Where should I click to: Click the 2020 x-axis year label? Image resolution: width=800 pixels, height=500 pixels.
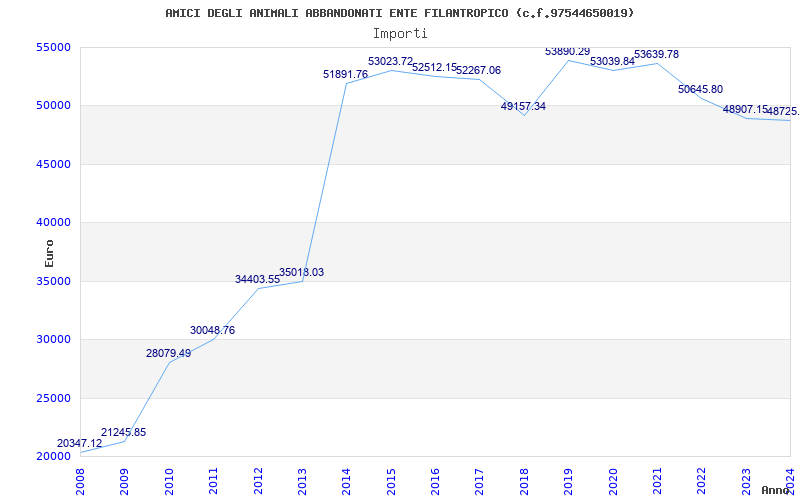(613, 479)
